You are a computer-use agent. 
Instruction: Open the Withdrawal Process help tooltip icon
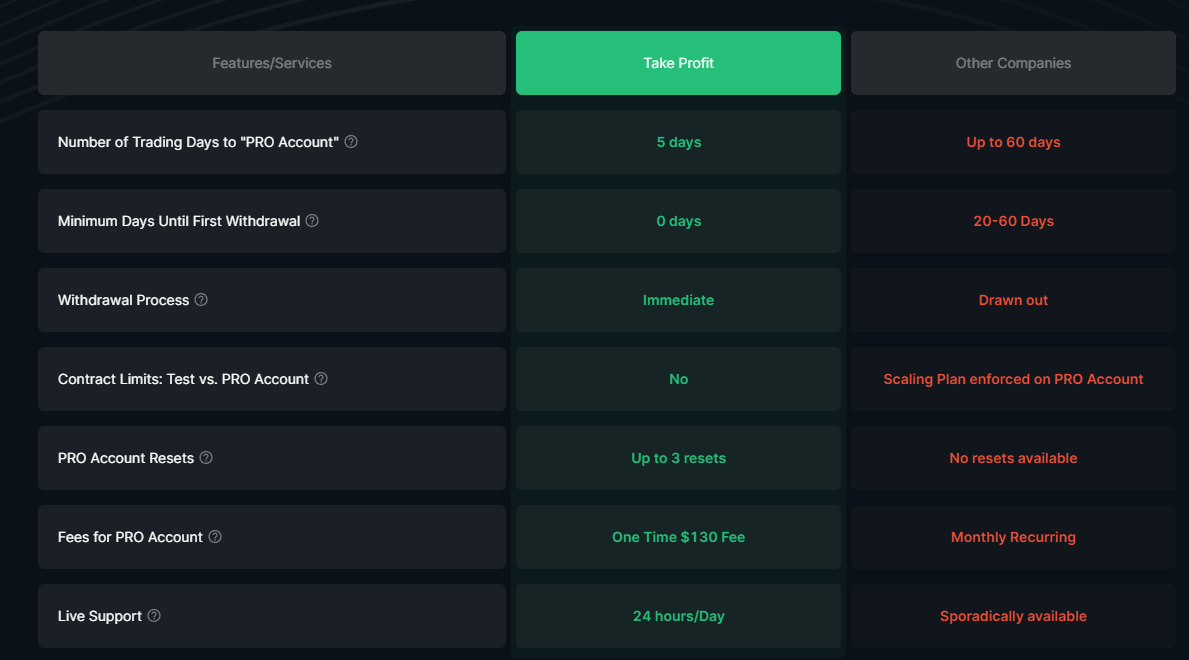(x=201, y=300)
